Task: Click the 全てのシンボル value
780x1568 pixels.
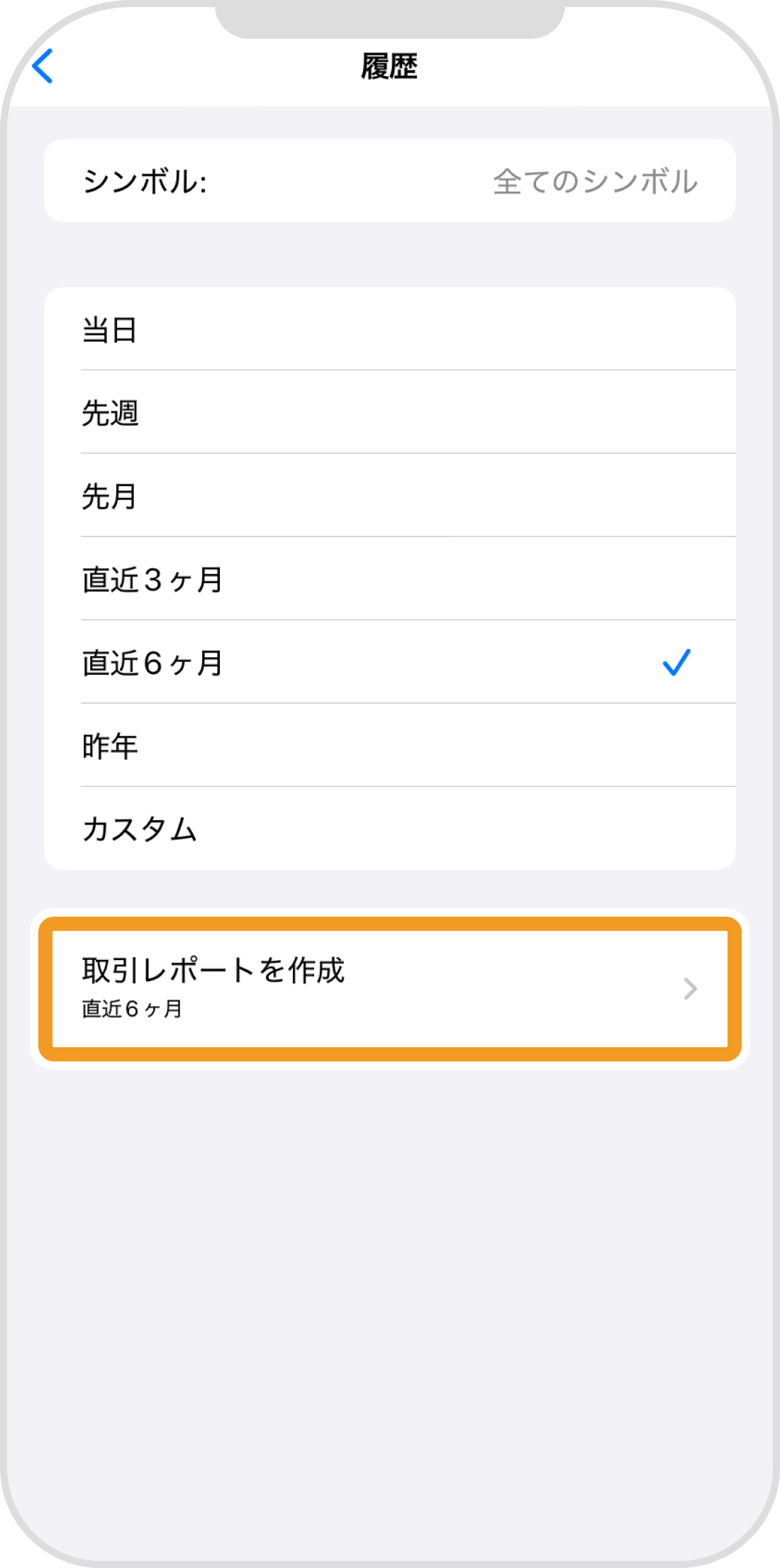Action: (595, 182)
